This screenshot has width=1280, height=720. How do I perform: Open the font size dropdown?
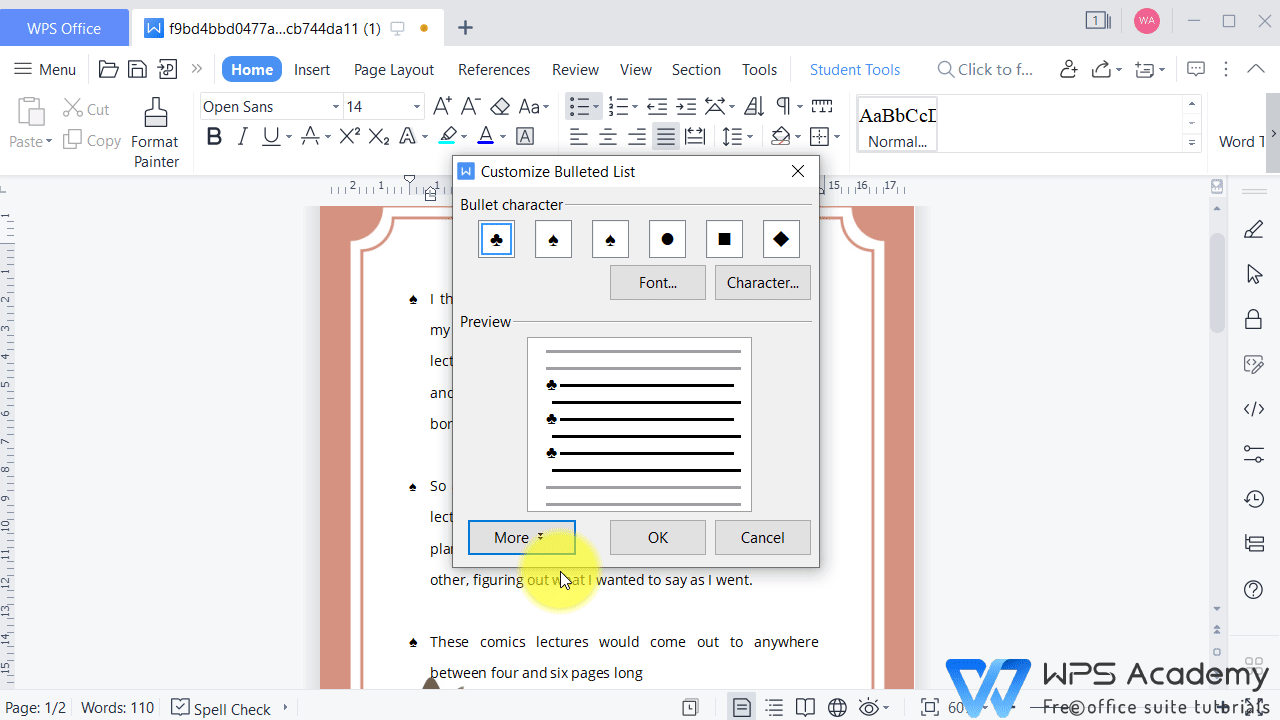point(417,107)
